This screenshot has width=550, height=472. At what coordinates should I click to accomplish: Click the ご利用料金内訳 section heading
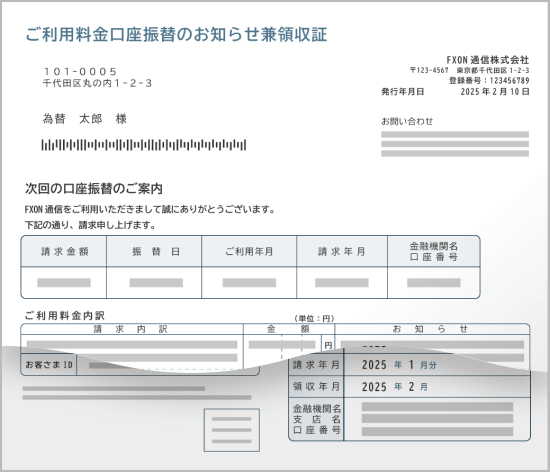click(65, 316)
